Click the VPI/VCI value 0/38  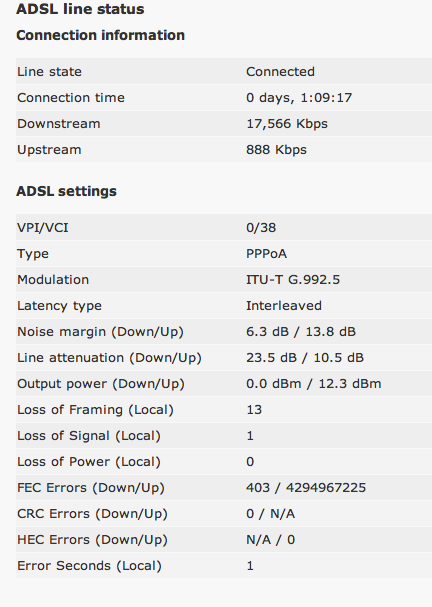(261, 228)
